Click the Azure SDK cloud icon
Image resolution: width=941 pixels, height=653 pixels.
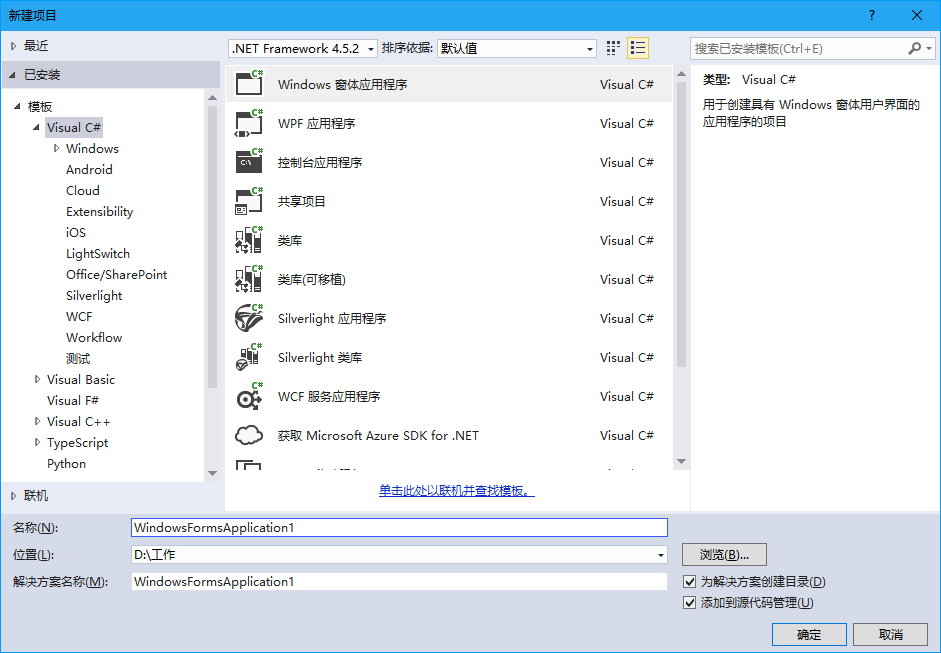249,435
